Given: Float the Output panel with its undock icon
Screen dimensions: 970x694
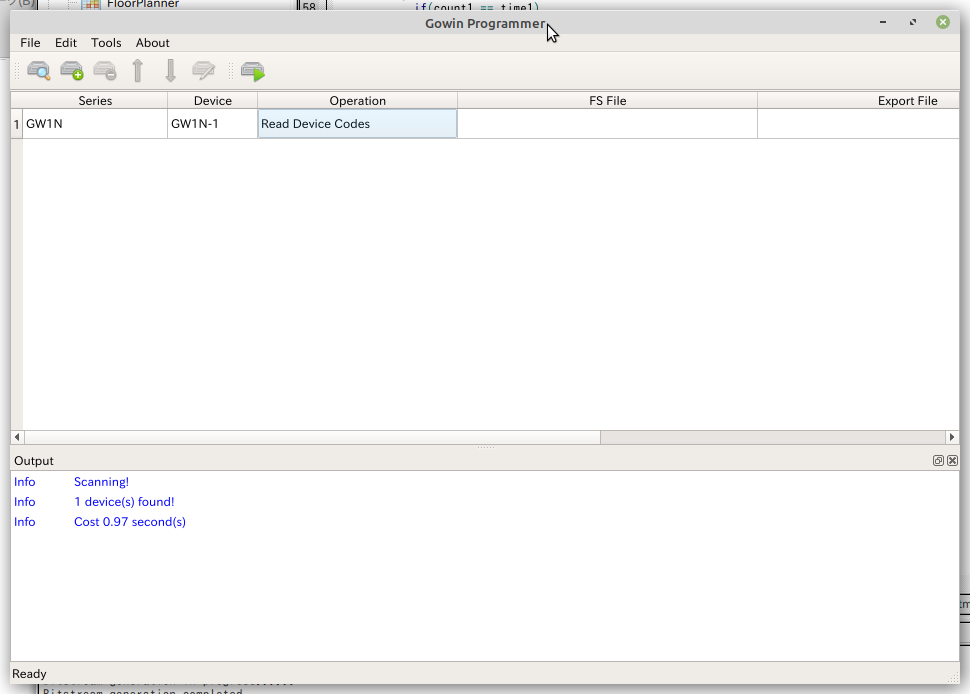Looking at the screenshot, I should 938,461.
